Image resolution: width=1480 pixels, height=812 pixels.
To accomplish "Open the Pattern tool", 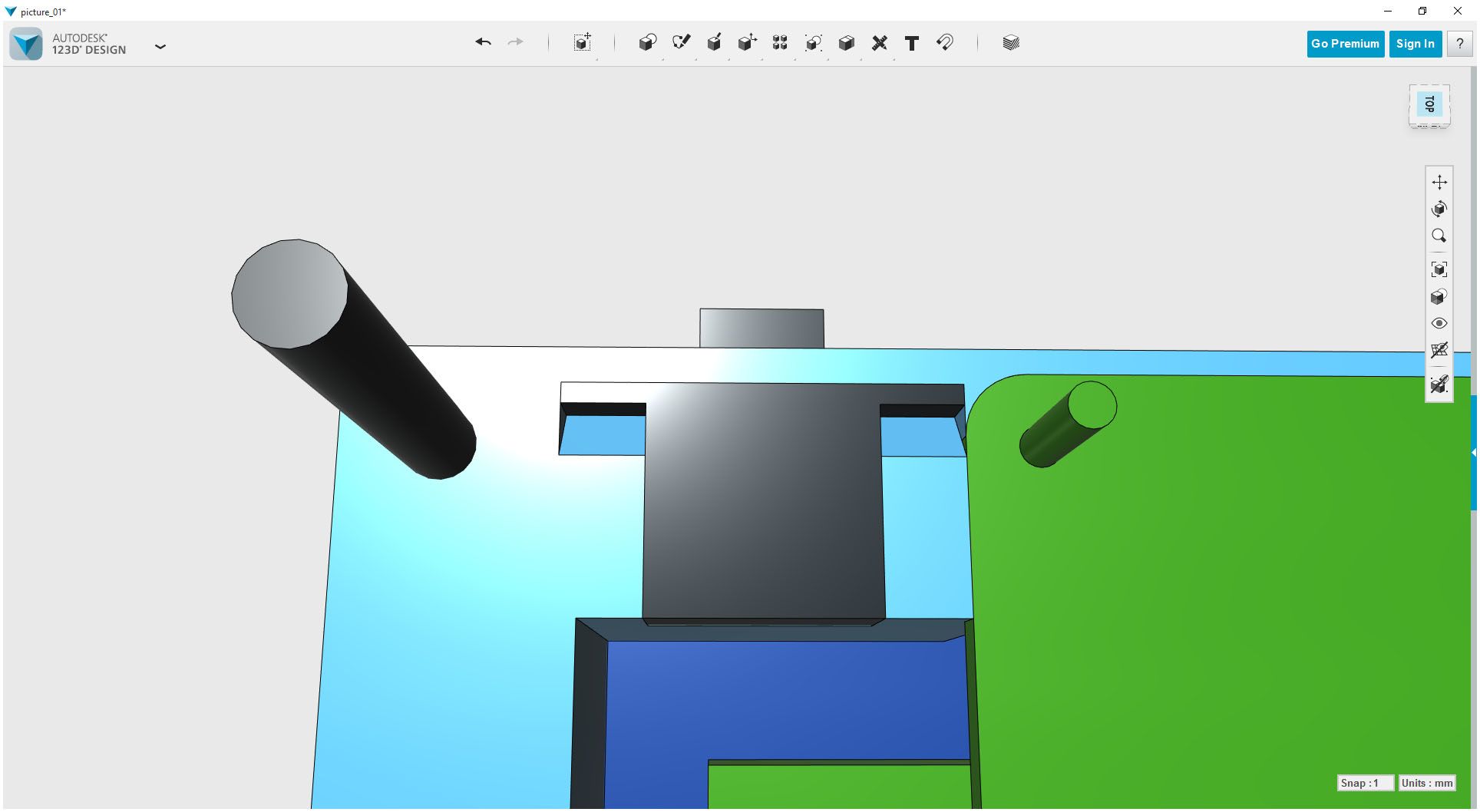I will coord(780,43).
